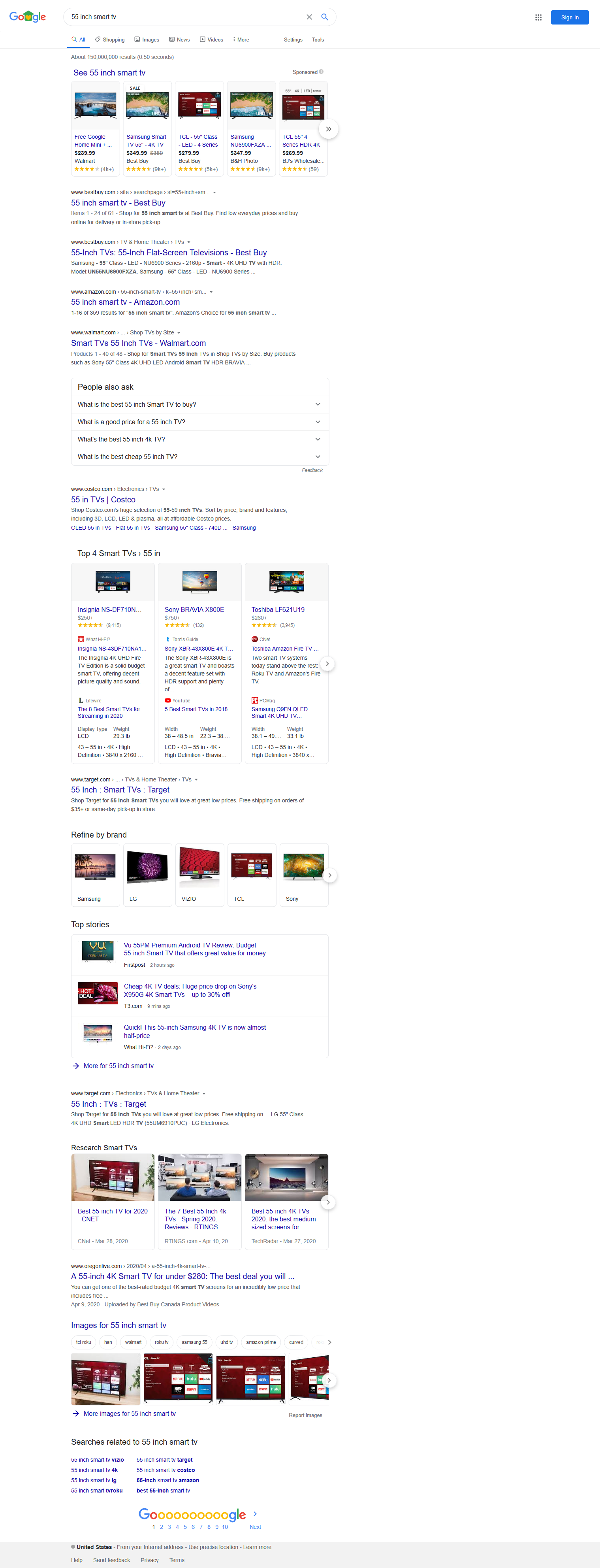The image size is (600, 1568).
Task: Open Cheap 4K TV deals T3.com story
Action: pos(190,991)
